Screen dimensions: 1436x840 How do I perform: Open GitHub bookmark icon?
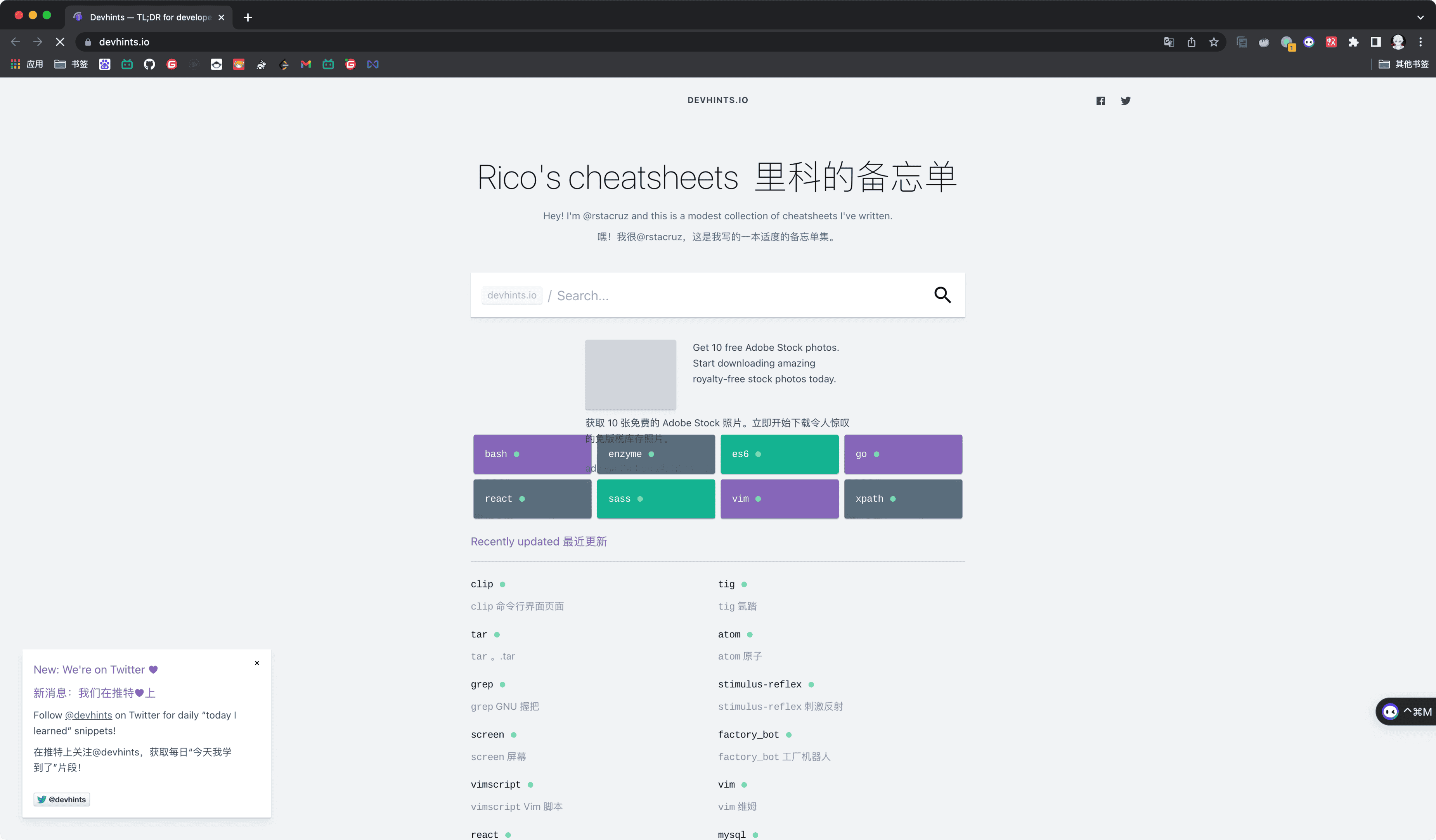(x=149, y=64)
